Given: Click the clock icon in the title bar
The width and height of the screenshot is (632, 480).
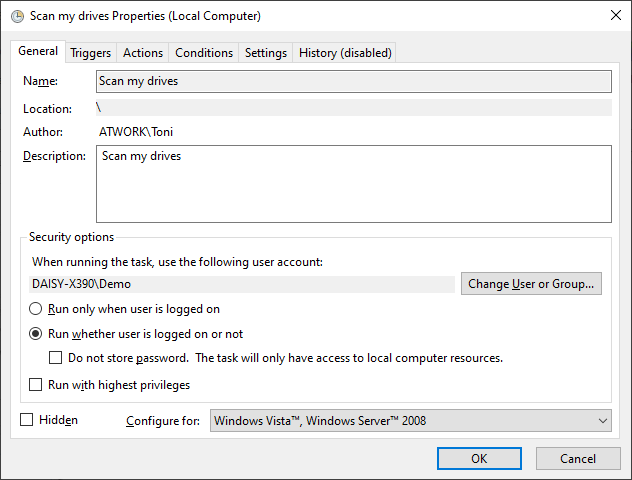Looking at the screenshot, I should 16,17.
